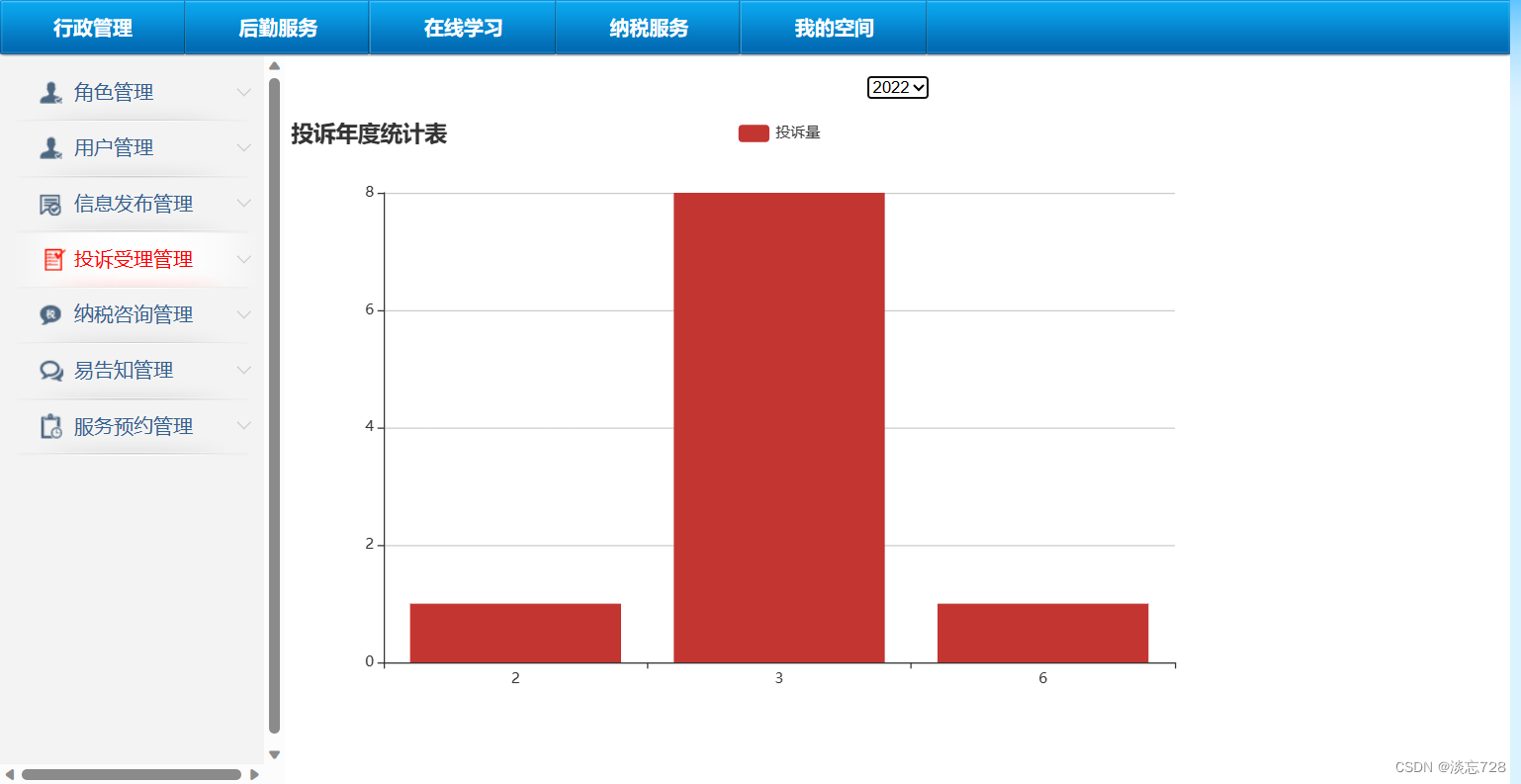Expand the 易告知管理 chevron
1521x784 pixels.
coord(243,370)
